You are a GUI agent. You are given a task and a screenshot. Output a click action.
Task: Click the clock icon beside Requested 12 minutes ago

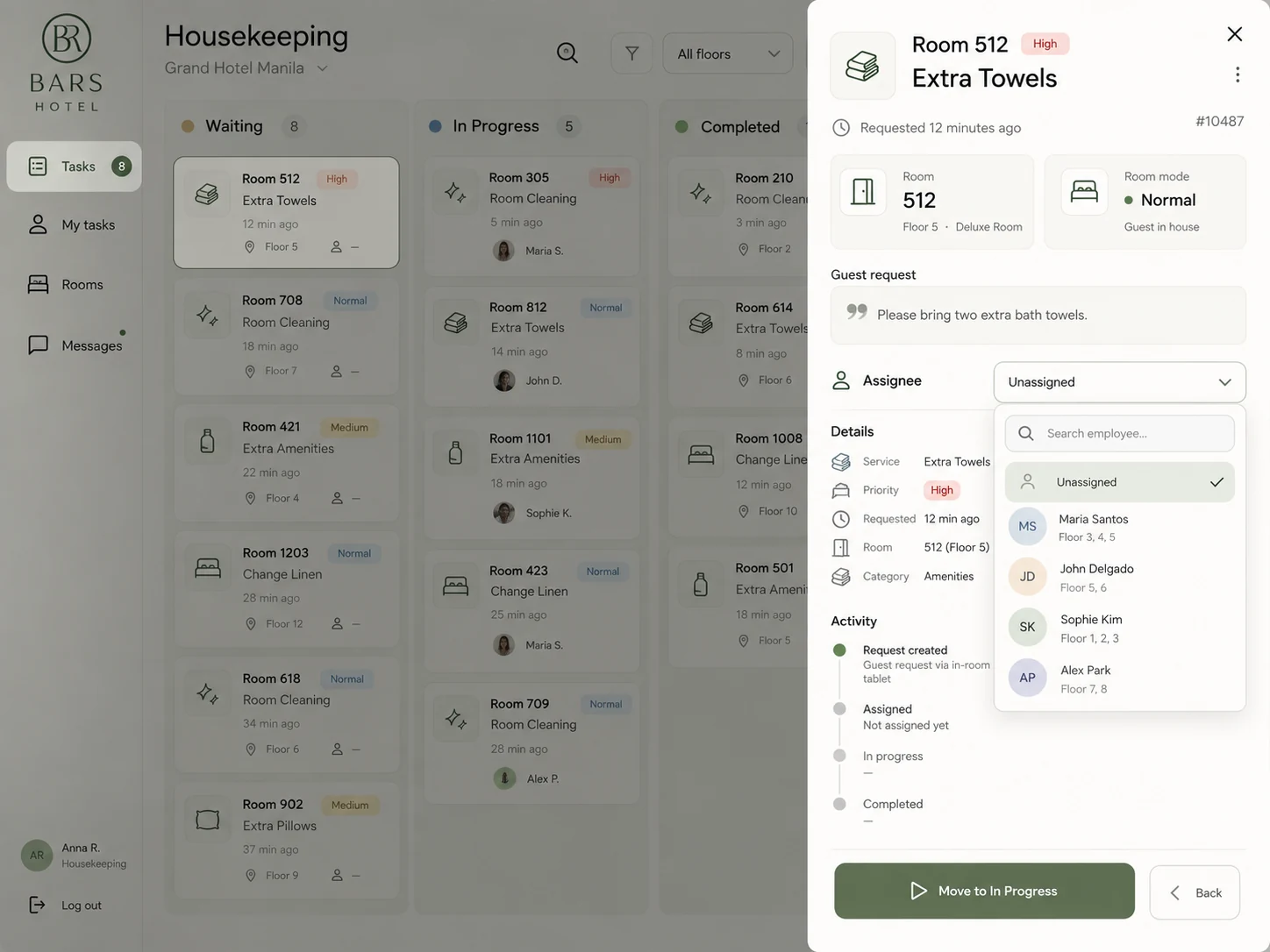pyautogui.click(x=841, y=128)
